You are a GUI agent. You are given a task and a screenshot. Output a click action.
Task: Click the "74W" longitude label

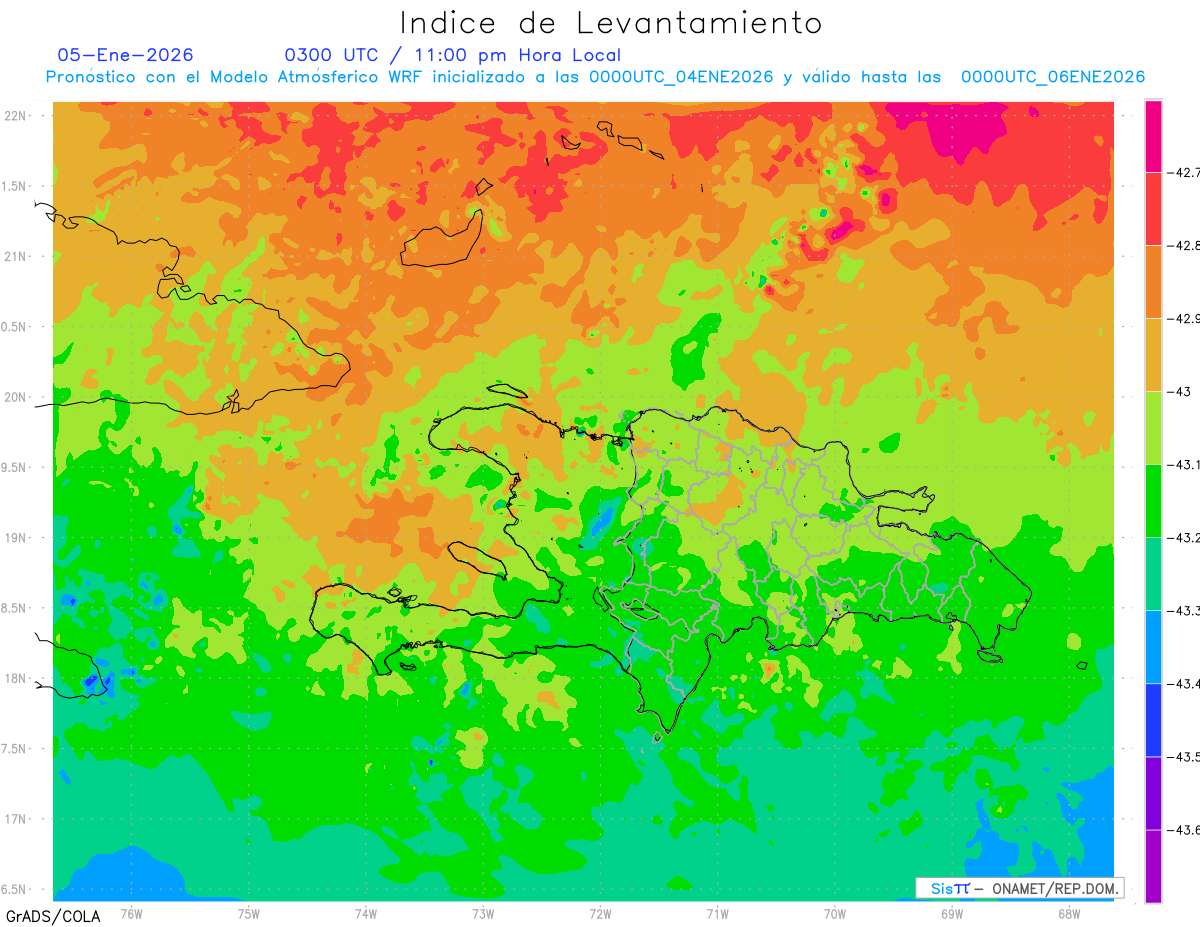click(x=366, y=914)
